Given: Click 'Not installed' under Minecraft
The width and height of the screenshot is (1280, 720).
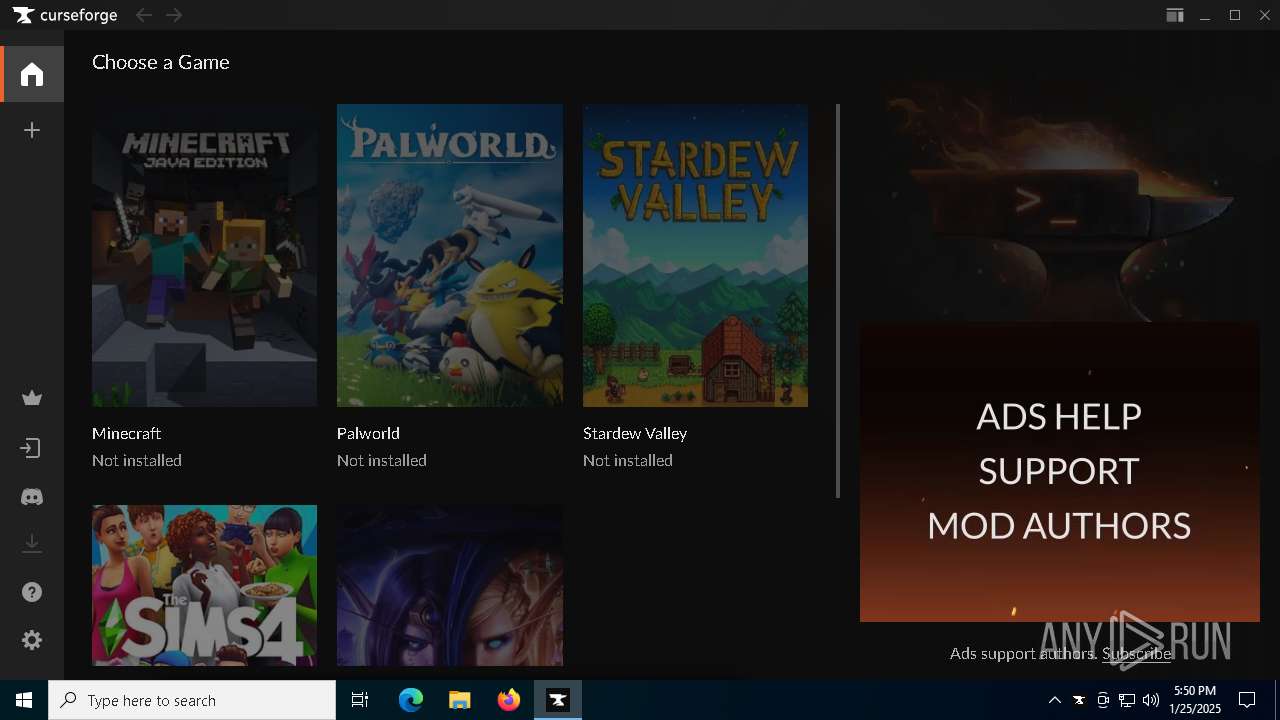Looking at the screenshot, I should [137, 460].
